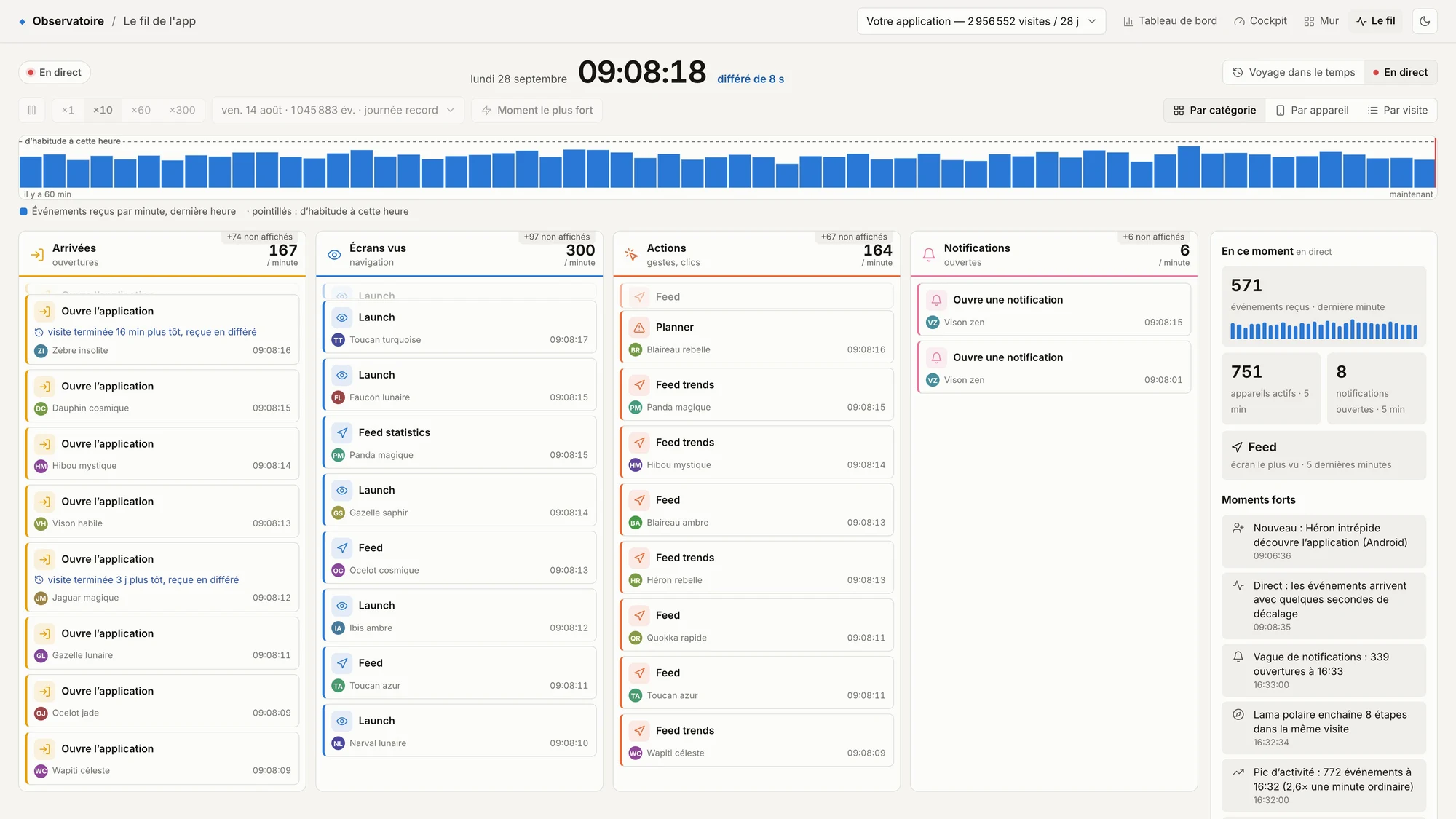Open the Feed écran le plus vu tile
This screenshot has width=1456, height=819.
tap(1324, 455)
